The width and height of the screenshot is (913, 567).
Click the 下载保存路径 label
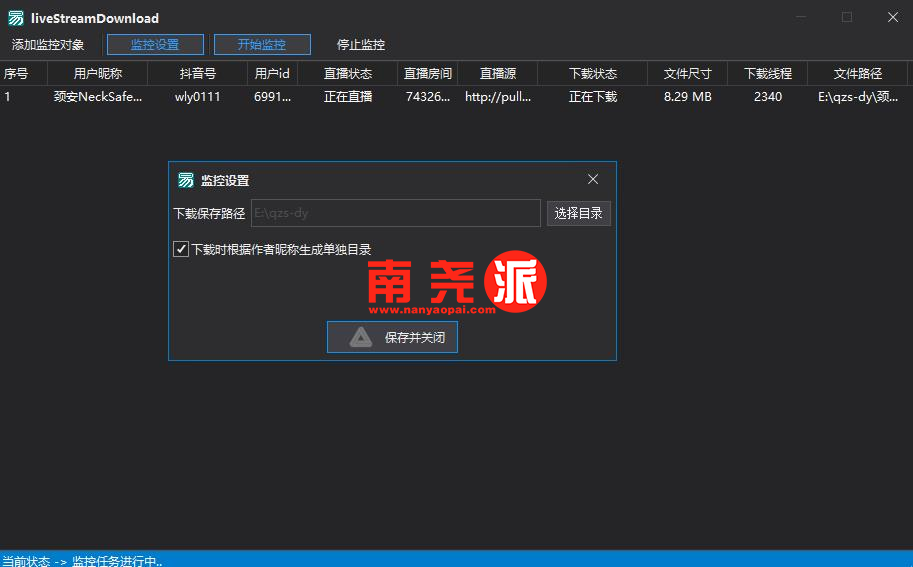tap(209, 214)
